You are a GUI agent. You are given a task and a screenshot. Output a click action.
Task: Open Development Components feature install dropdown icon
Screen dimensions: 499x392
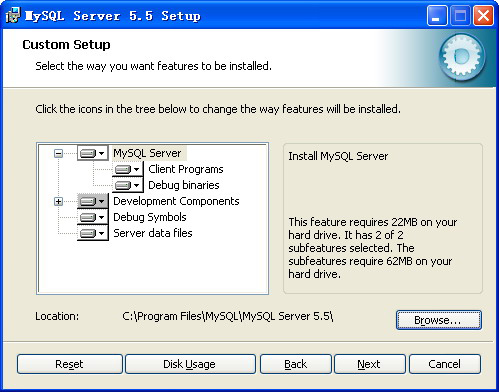[93, 201]
